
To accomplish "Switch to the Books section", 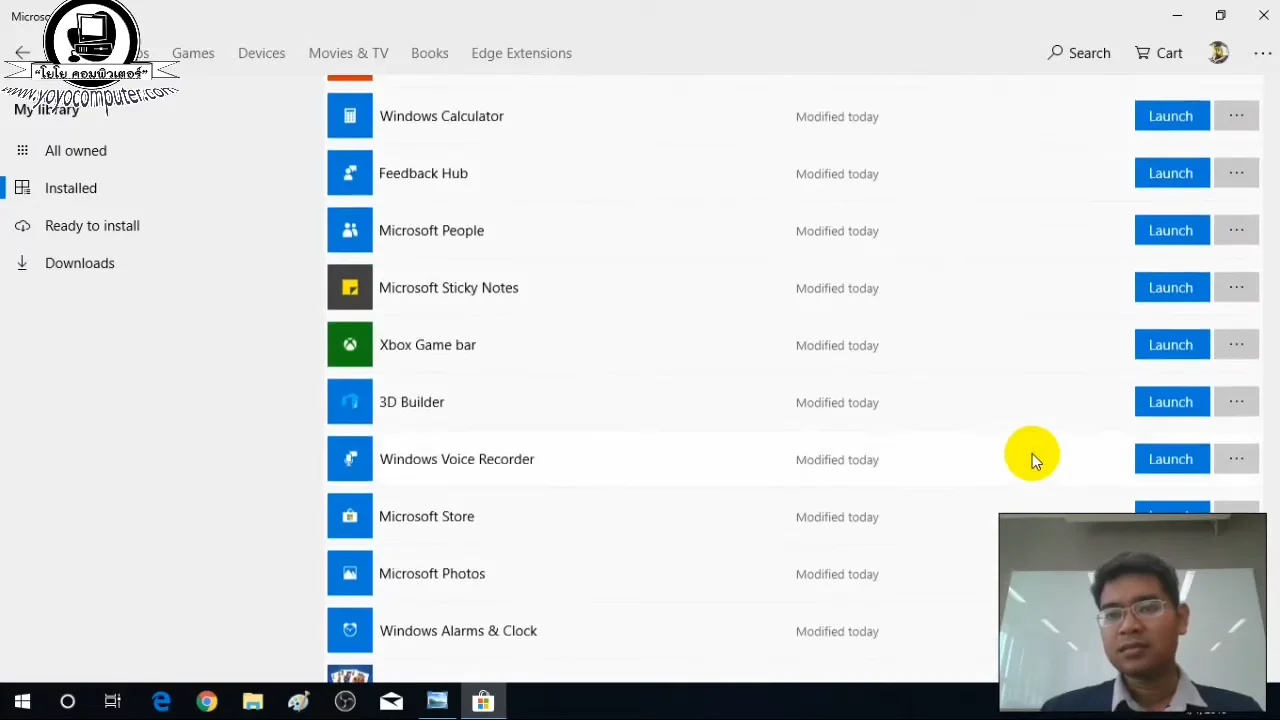I will pyautogui.click(x=429, y=53).
